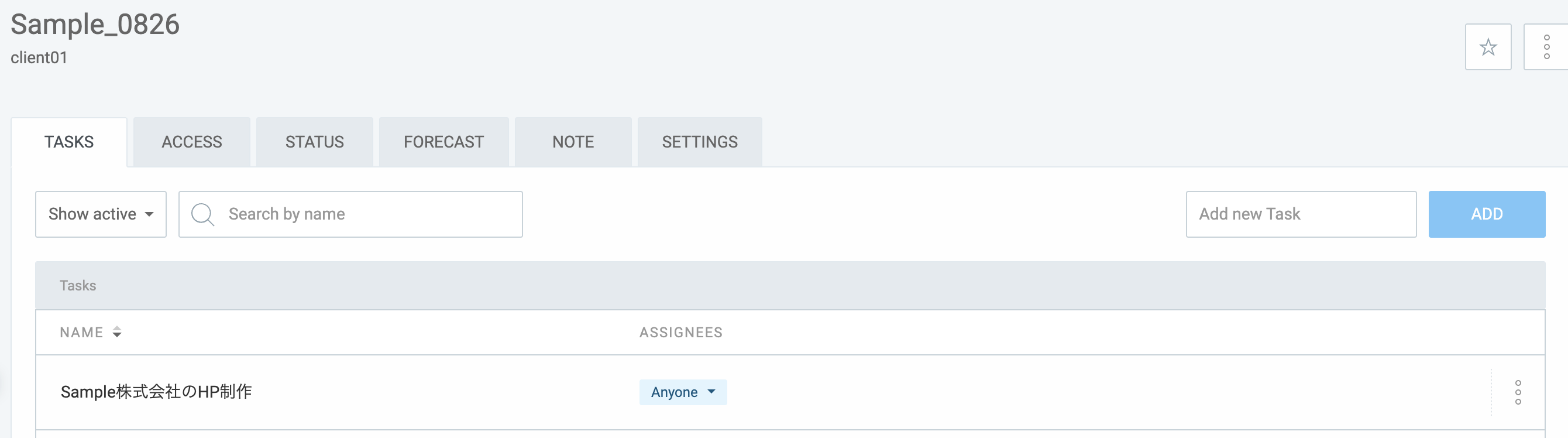Click the client01 client name
Screen dimensions: 1568x438
pyautogui.click(x=39, y=58)
